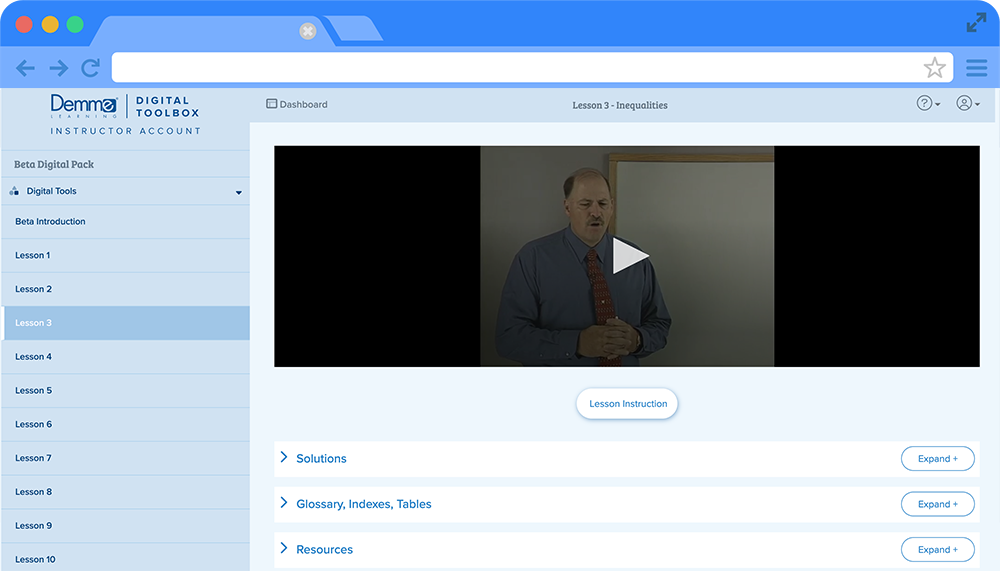Open the browser hamburger menu
Screen dimensions: 1000x571
(976, 68)
